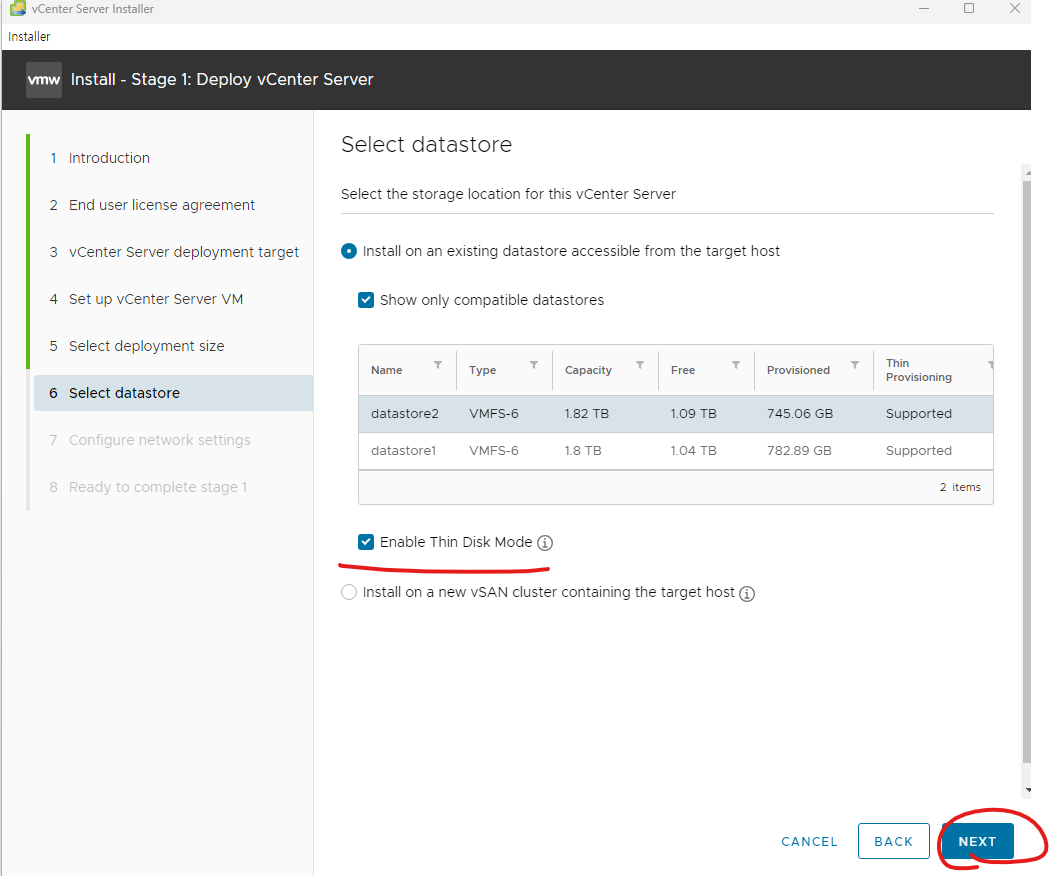Click the CANCEL button
Viewport: 1051px width, 876px height.
(809, 841)
